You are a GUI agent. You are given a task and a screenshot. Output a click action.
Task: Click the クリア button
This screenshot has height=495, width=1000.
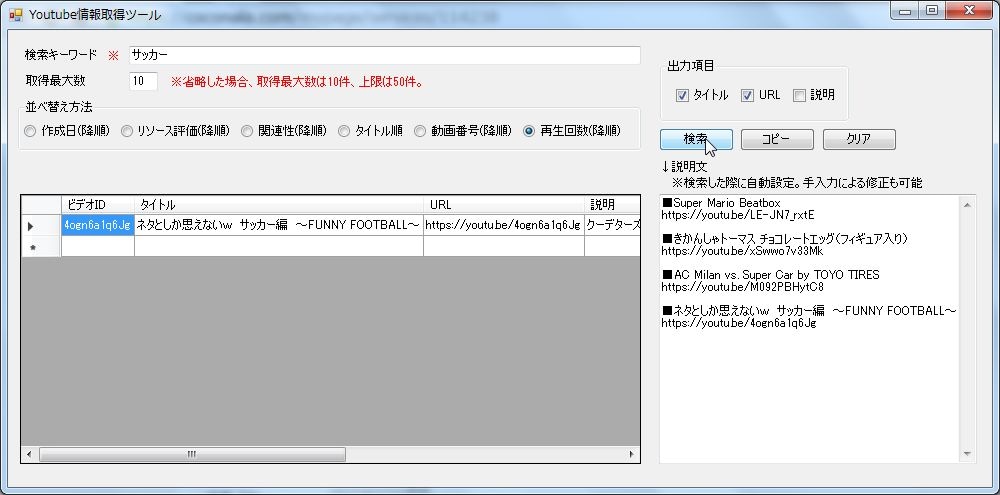tap(859, 139)
